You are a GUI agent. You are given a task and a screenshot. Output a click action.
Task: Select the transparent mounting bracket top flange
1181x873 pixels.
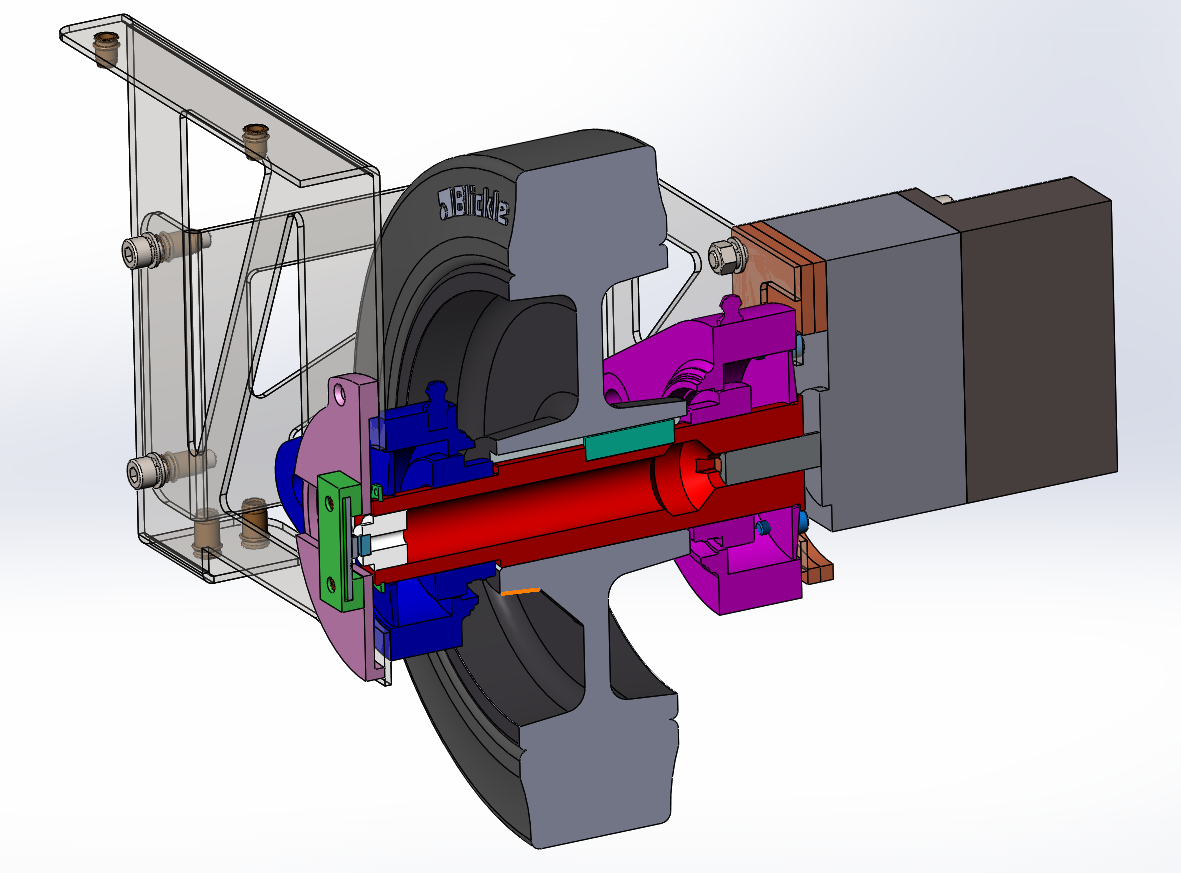click(x=218, y=98)
